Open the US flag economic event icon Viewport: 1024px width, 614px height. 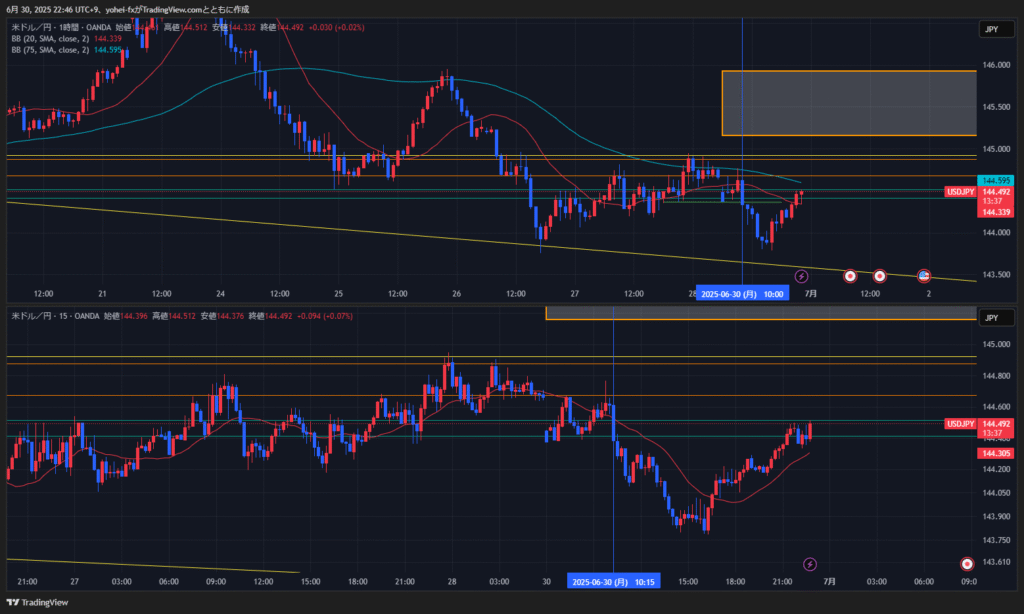coord(923,276)
